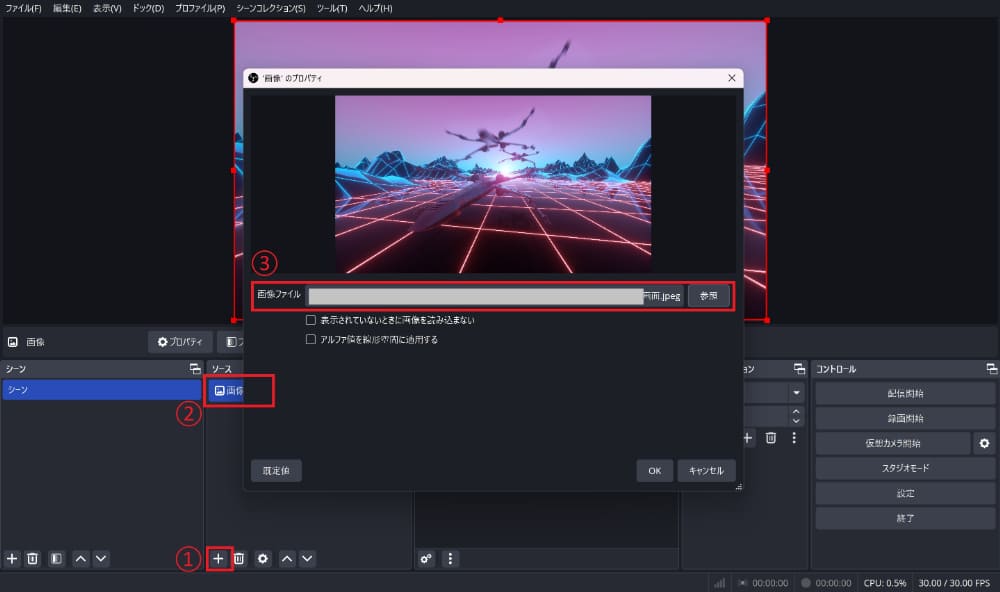Exit OBS with the 終了 button
Viewport: 1000px width, 592px height.
[905, 518]
